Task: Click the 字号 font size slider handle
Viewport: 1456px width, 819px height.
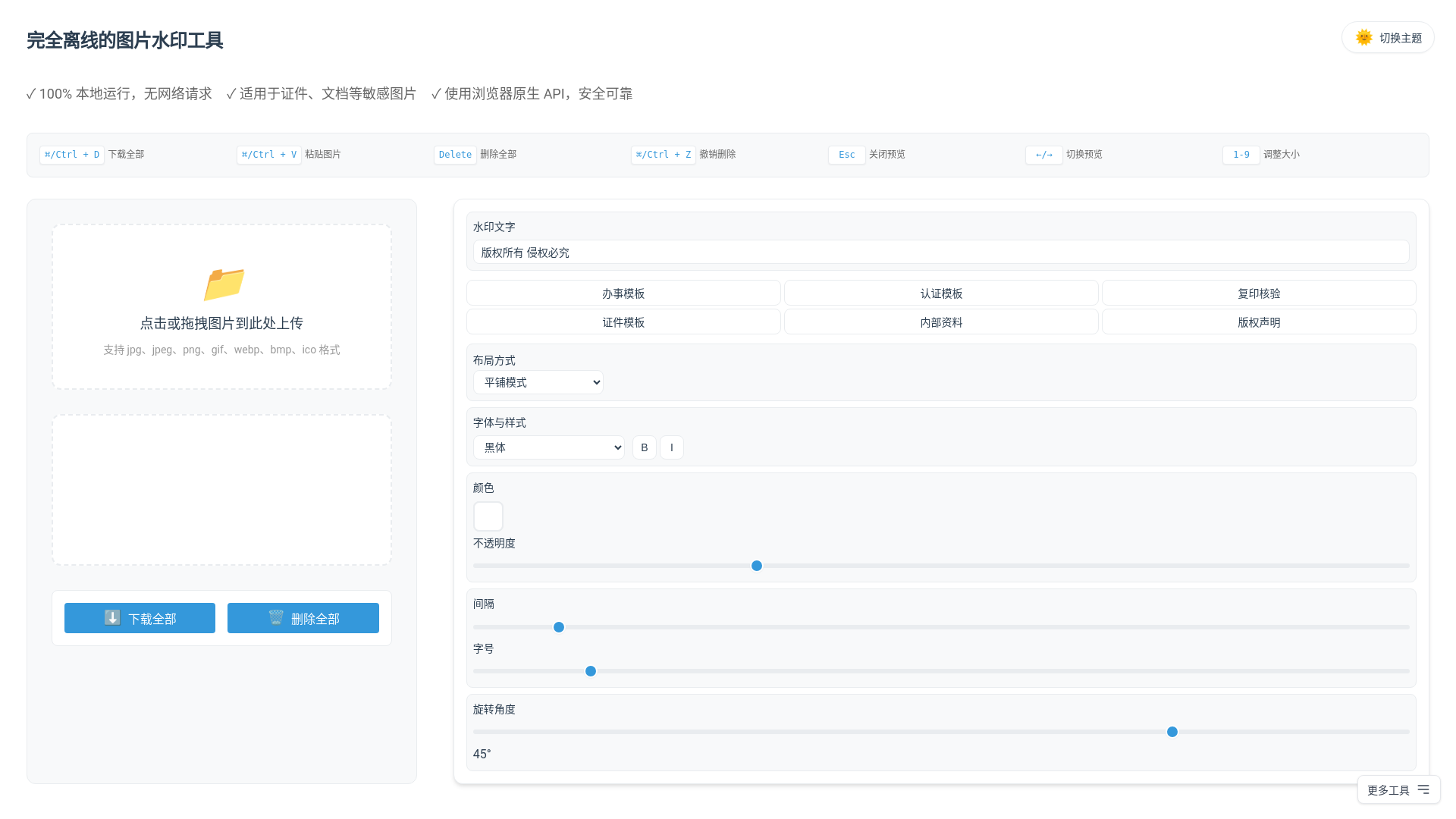Action: click(591, 671)
